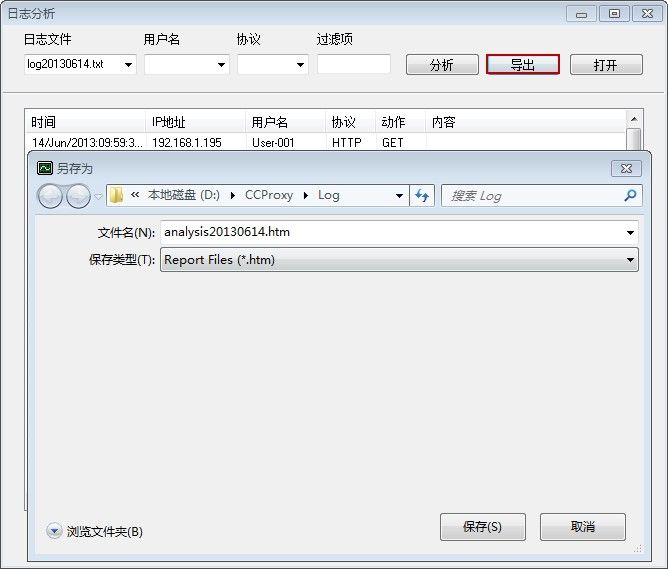
Task: Click the table scrollbar up arrow
Action: (x=634, y=119)
